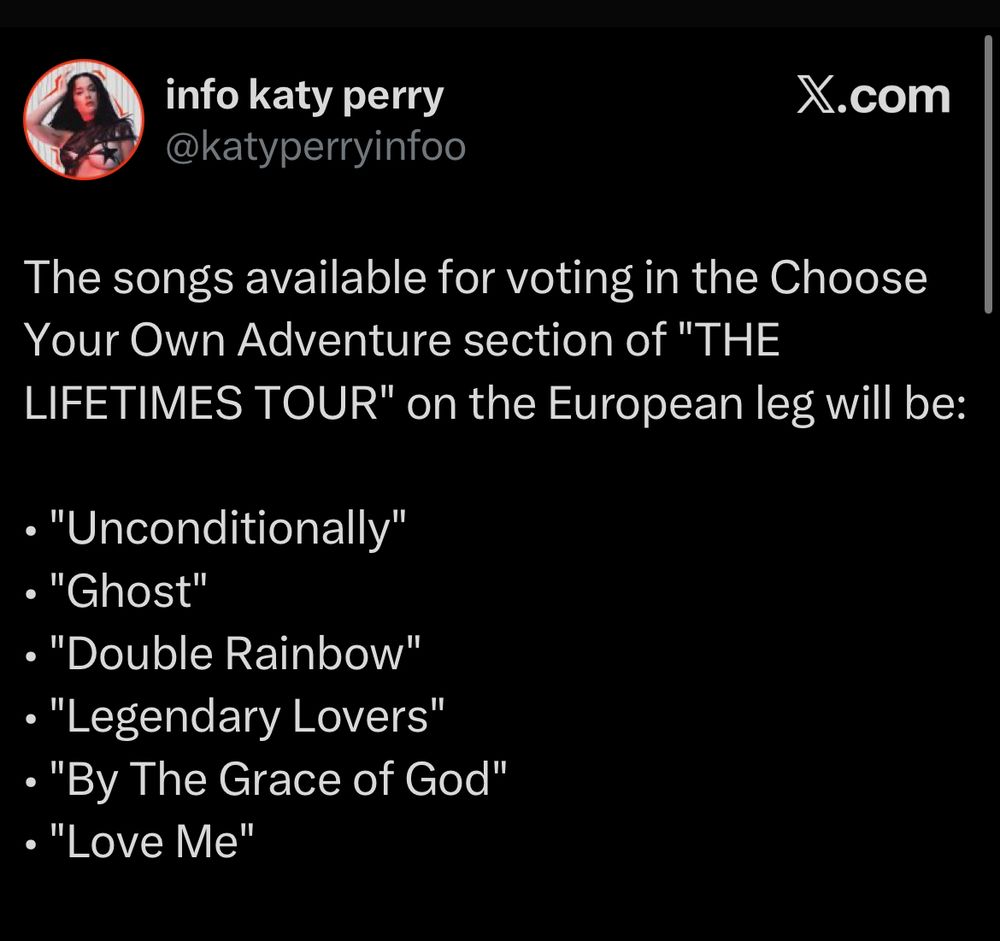1000x941 pixels.
Task: Click the bullet dot before "Ghost"
Action: coord(30,594)
